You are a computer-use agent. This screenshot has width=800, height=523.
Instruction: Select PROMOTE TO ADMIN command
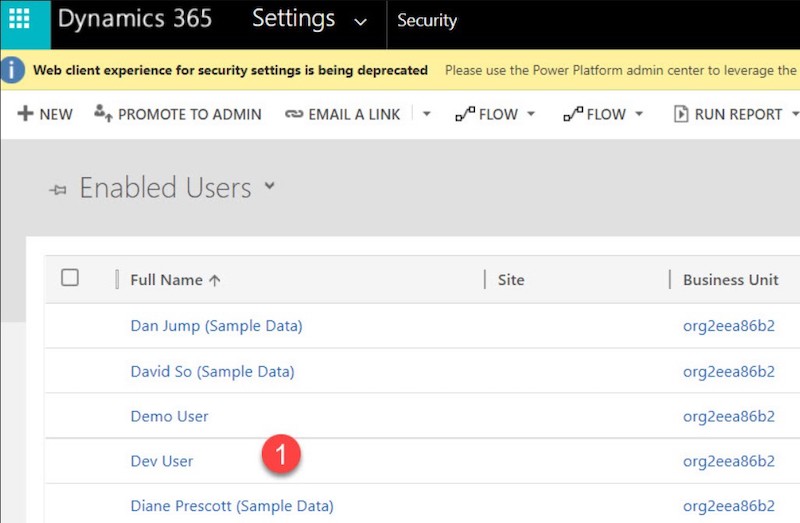pyautogui.click(x=189, y=114)
